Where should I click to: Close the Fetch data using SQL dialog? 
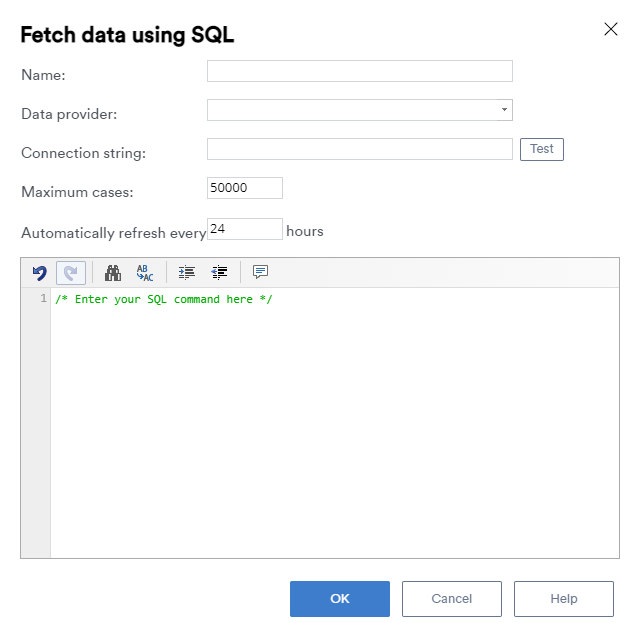[x=611, y=29]
